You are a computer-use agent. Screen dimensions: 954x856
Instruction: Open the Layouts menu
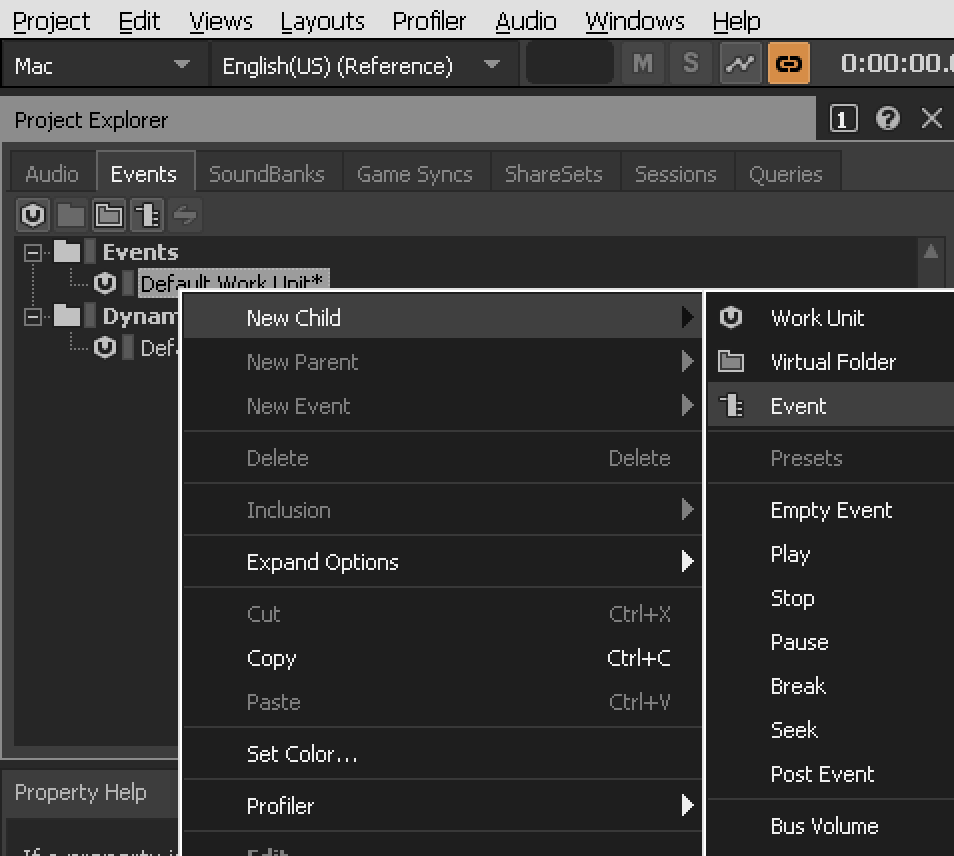(322, 21)
